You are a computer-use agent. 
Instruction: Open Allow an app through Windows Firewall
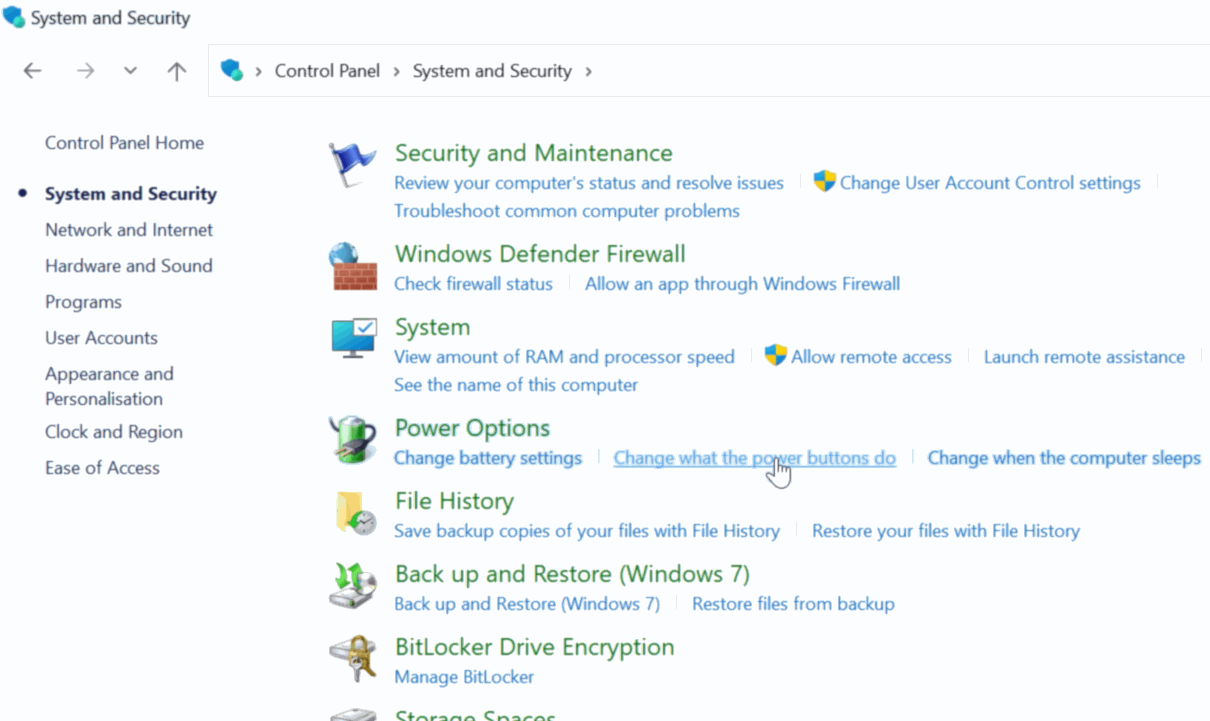click(x=742, y=284)
